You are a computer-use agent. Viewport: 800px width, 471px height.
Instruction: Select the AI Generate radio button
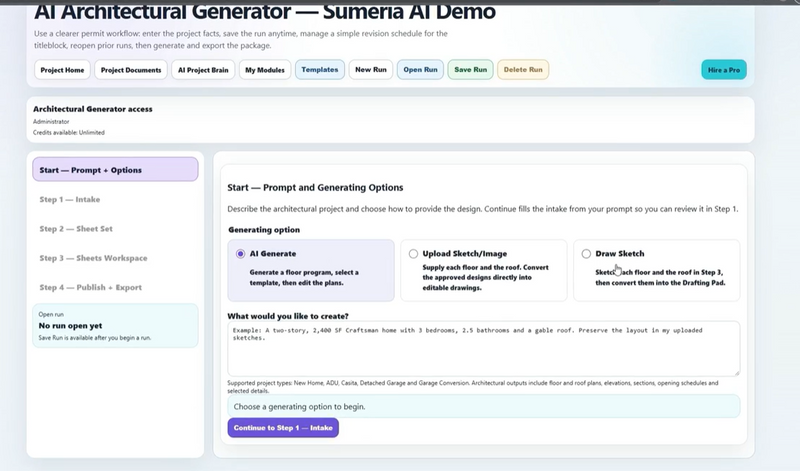click(240, 254)
